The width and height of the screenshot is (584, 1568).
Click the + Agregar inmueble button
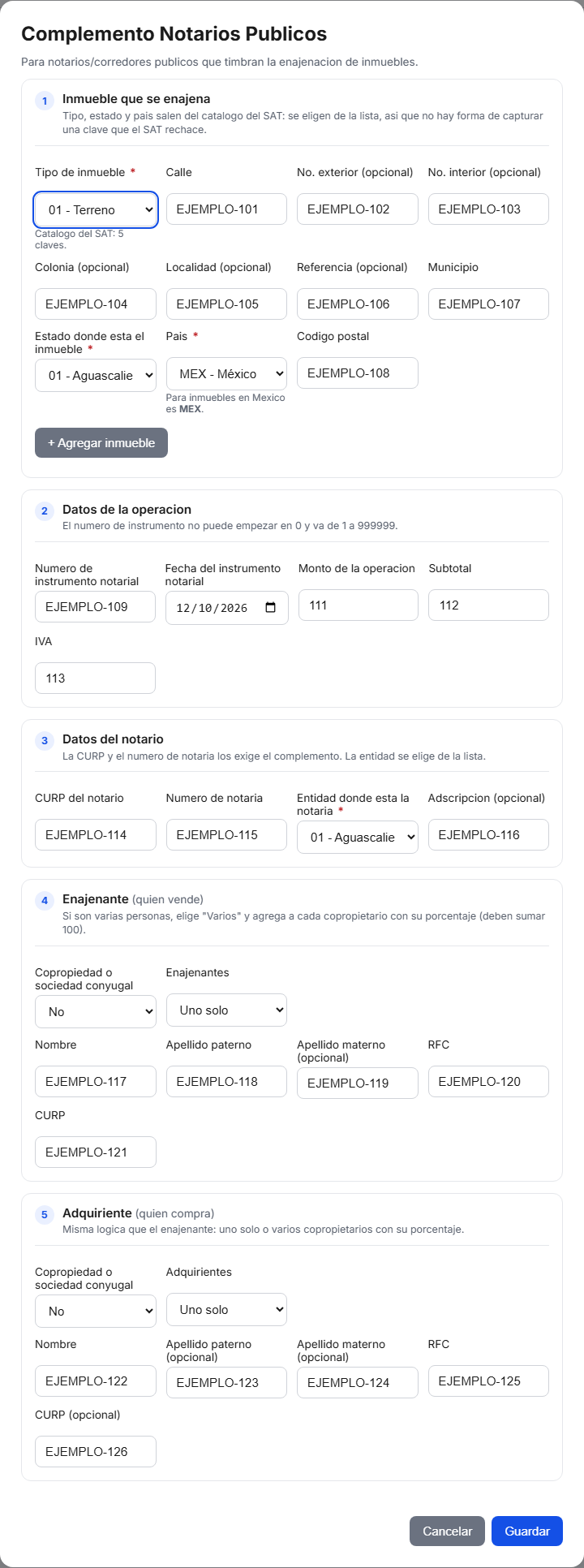pyautogui.click(x=101, y=443)
